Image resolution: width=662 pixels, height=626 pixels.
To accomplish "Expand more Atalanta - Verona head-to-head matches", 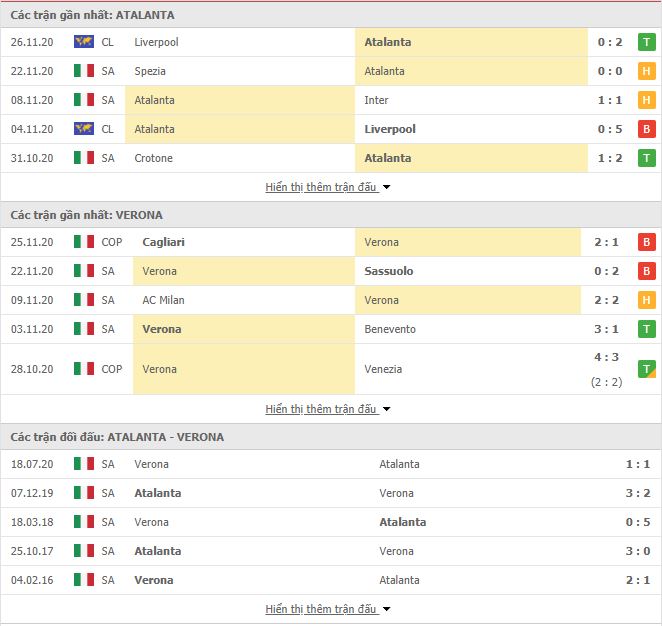I will coord(327,609).
